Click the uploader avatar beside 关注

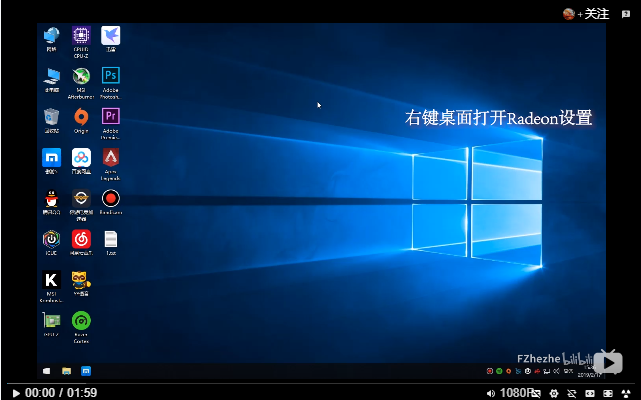[569, 14]
